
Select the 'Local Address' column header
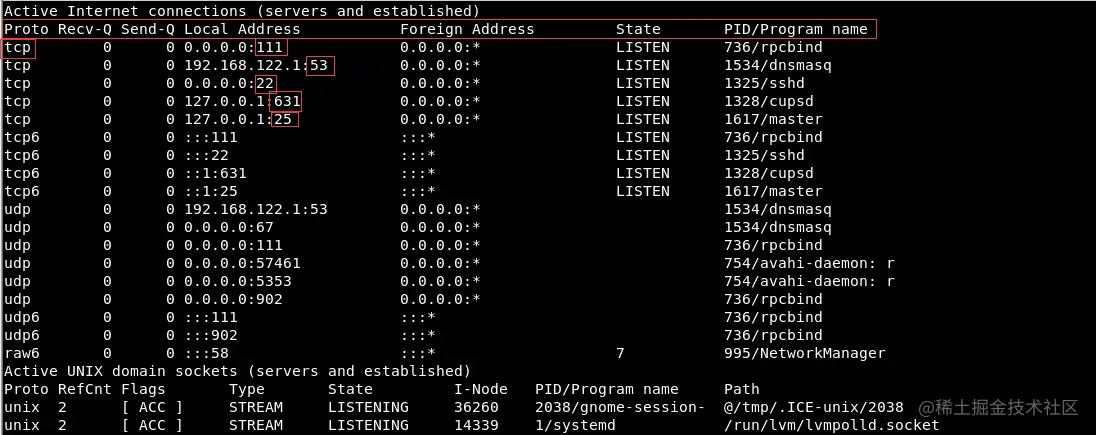tap(242, 29)
